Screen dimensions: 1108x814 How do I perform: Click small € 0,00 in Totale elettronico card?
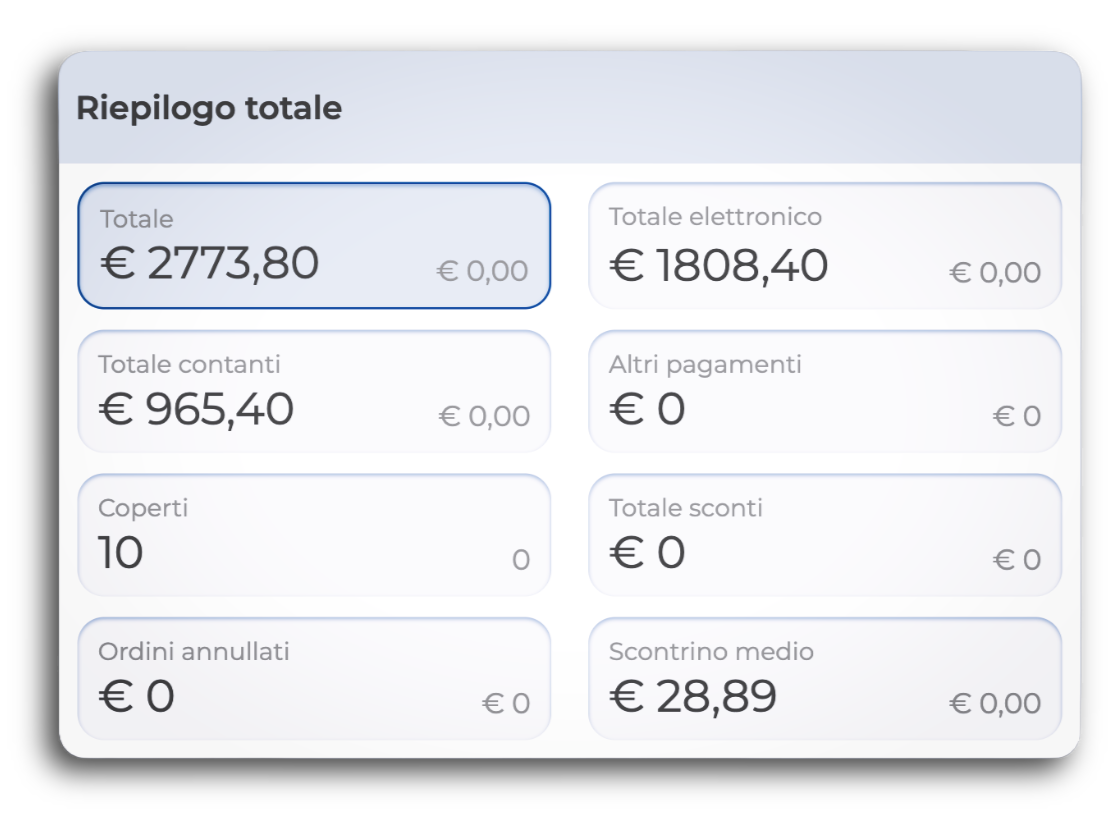[x=995, y=272]
